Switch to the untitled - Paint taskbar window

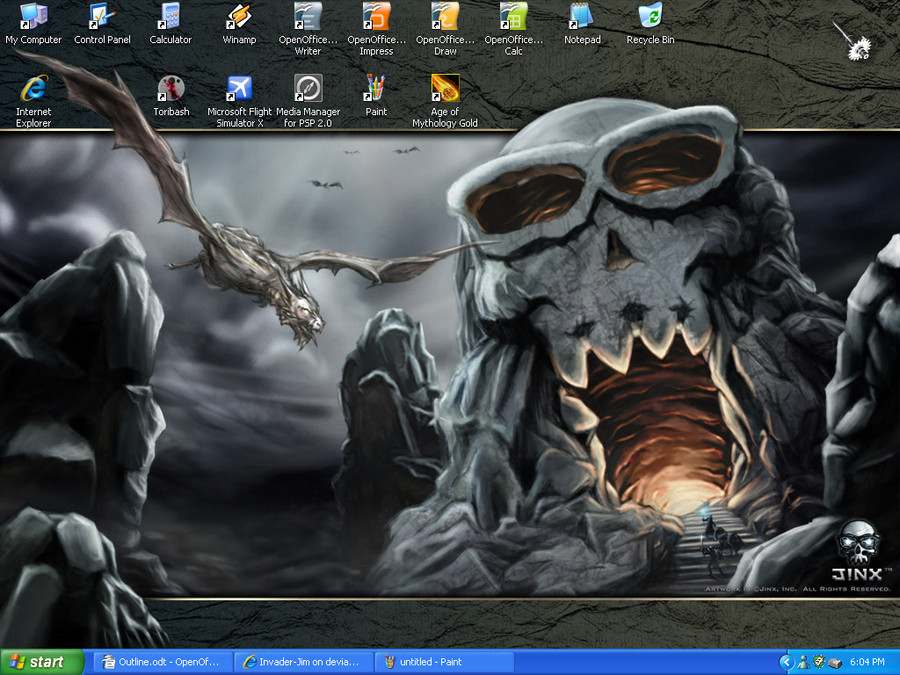pos(445,662)
